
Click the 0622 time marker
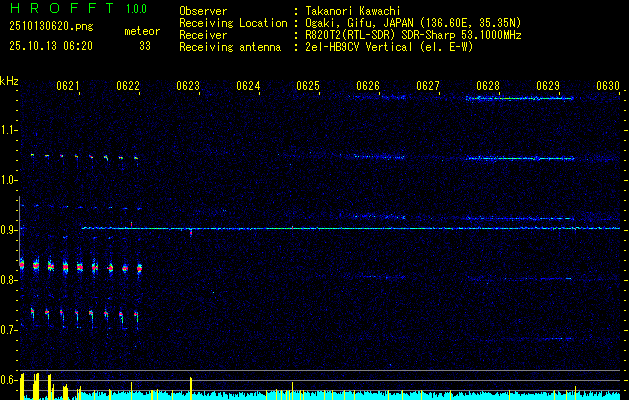pos(128,86)
